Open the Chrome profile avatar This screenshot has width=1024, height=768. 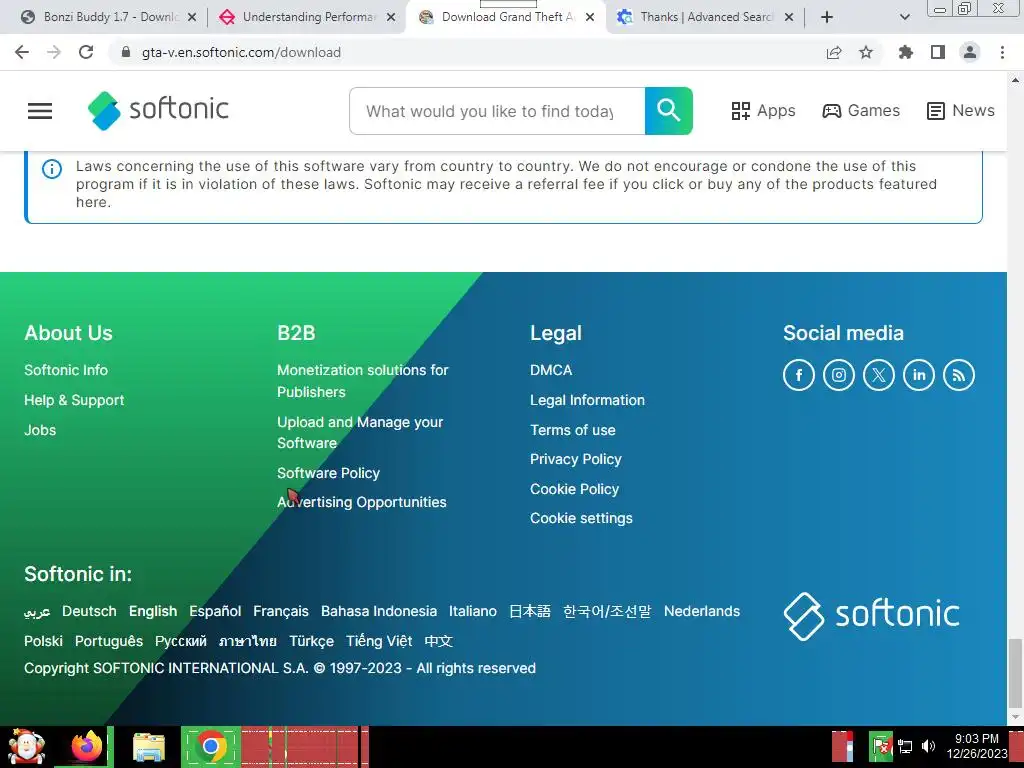click(970, 52)
